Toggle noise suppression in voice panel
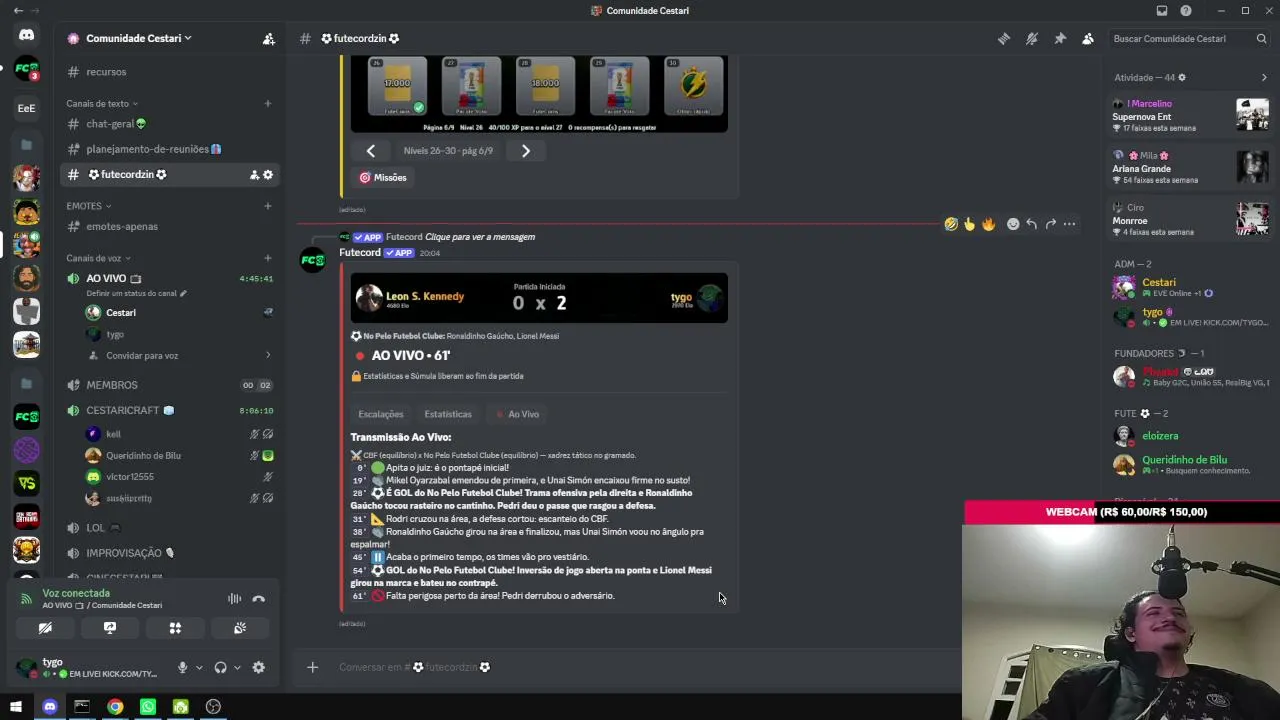This screenshot has width=1280, height=720. click(234, 599)
